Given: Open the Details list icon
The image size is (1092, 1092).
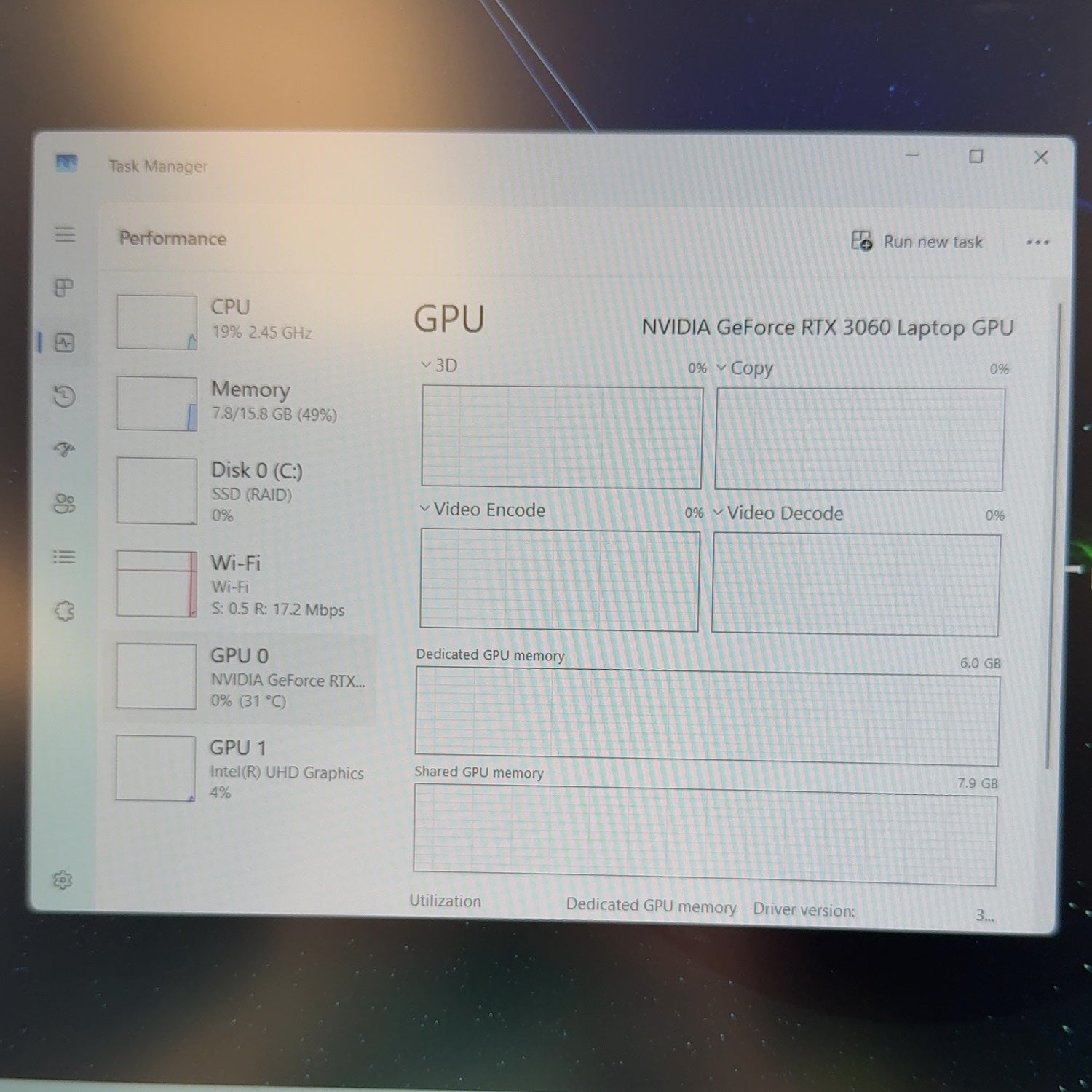Looking at the screenshot, I should click(x=64, y=557).
